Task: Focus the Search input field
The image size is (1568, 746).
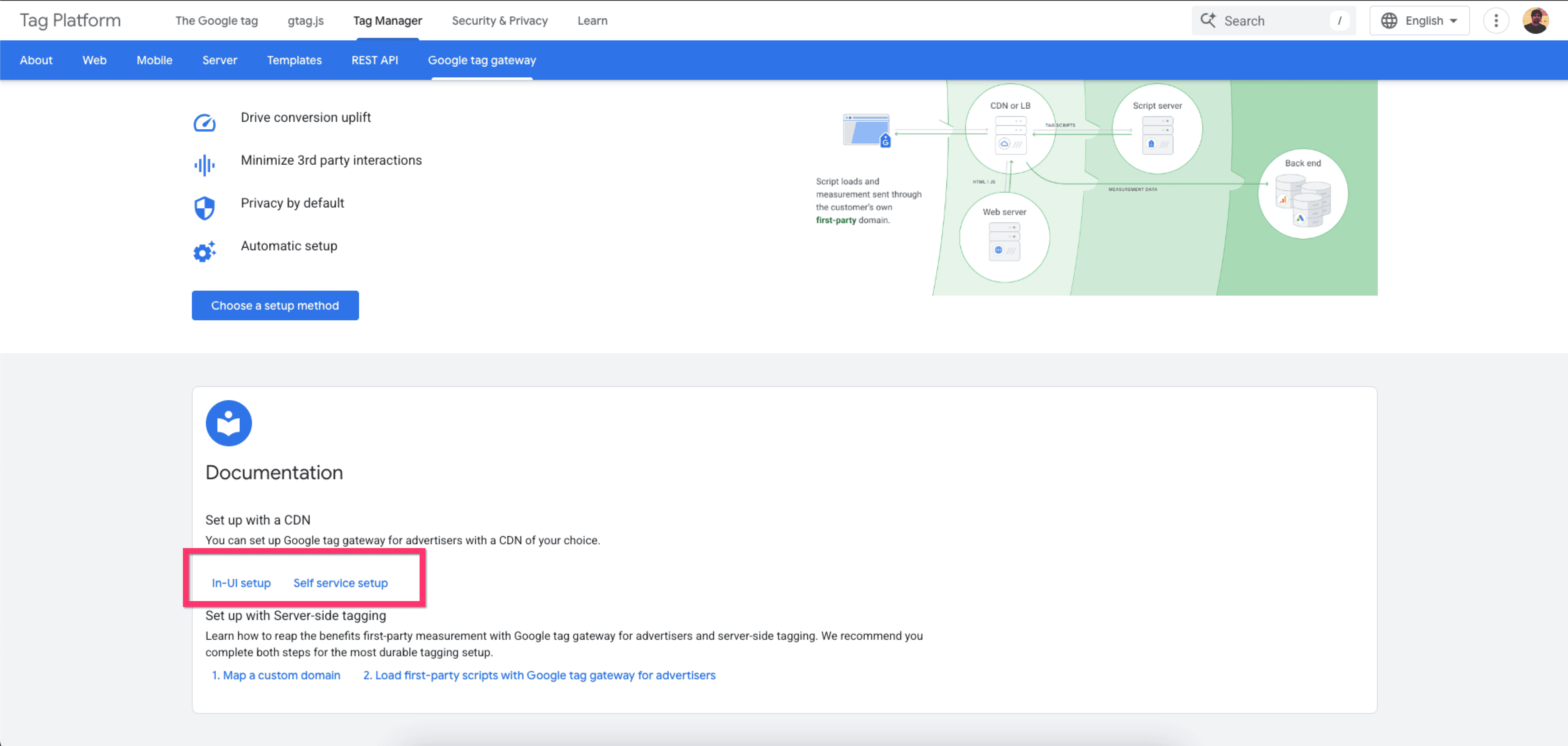Action: coord(1274,21)
